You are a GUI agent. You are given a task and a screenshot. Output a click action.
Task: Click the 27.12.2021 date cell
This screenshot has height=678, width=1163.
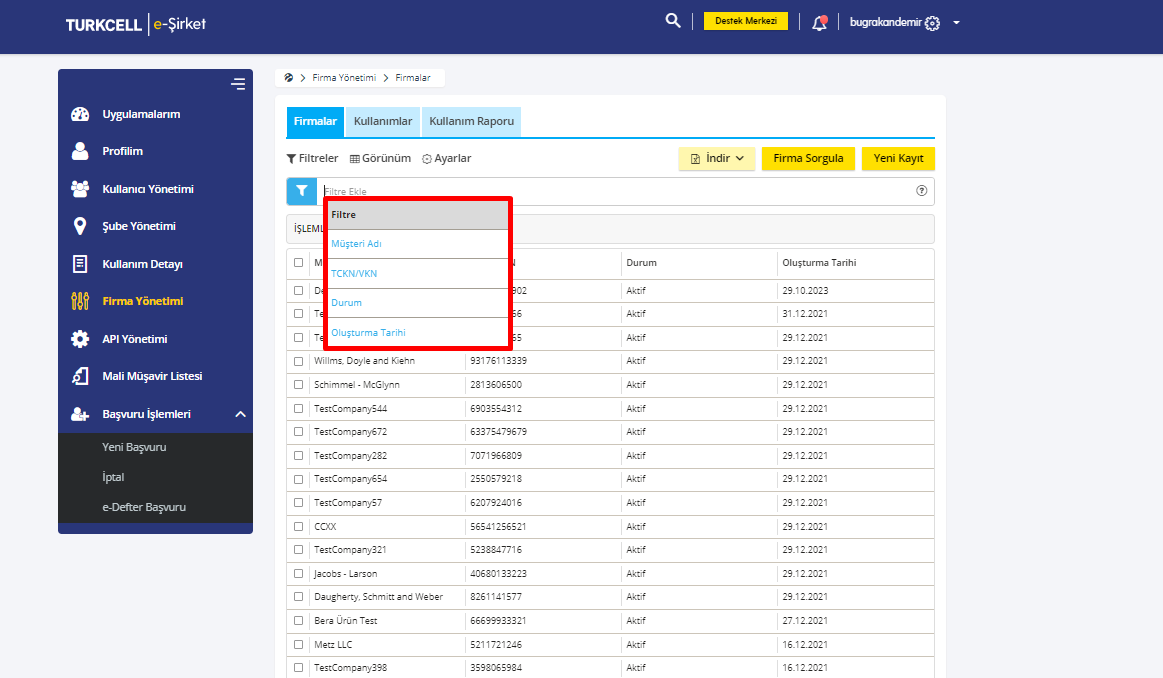click(x=805, y=621)
